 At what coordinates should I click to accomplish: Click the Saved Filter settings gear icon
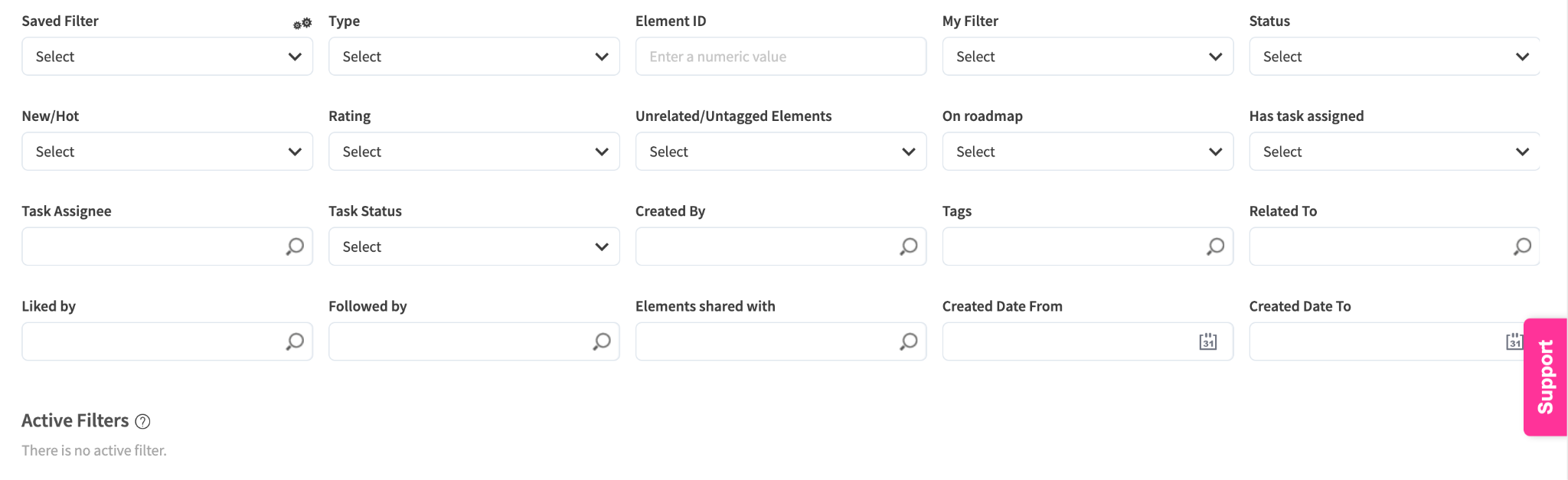[302, 23]
